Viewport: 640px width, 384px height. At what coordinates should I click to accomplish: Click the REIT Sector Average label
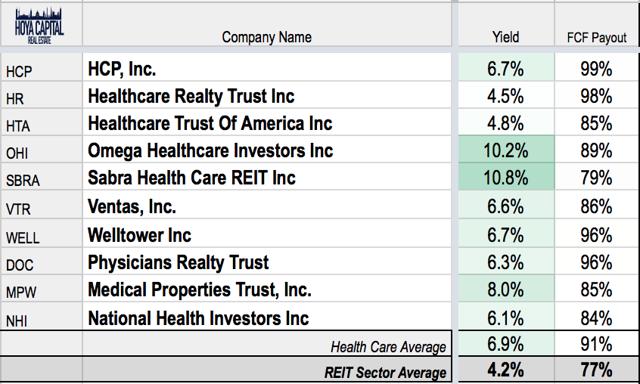pyautogui.click(x=385, y=372)
